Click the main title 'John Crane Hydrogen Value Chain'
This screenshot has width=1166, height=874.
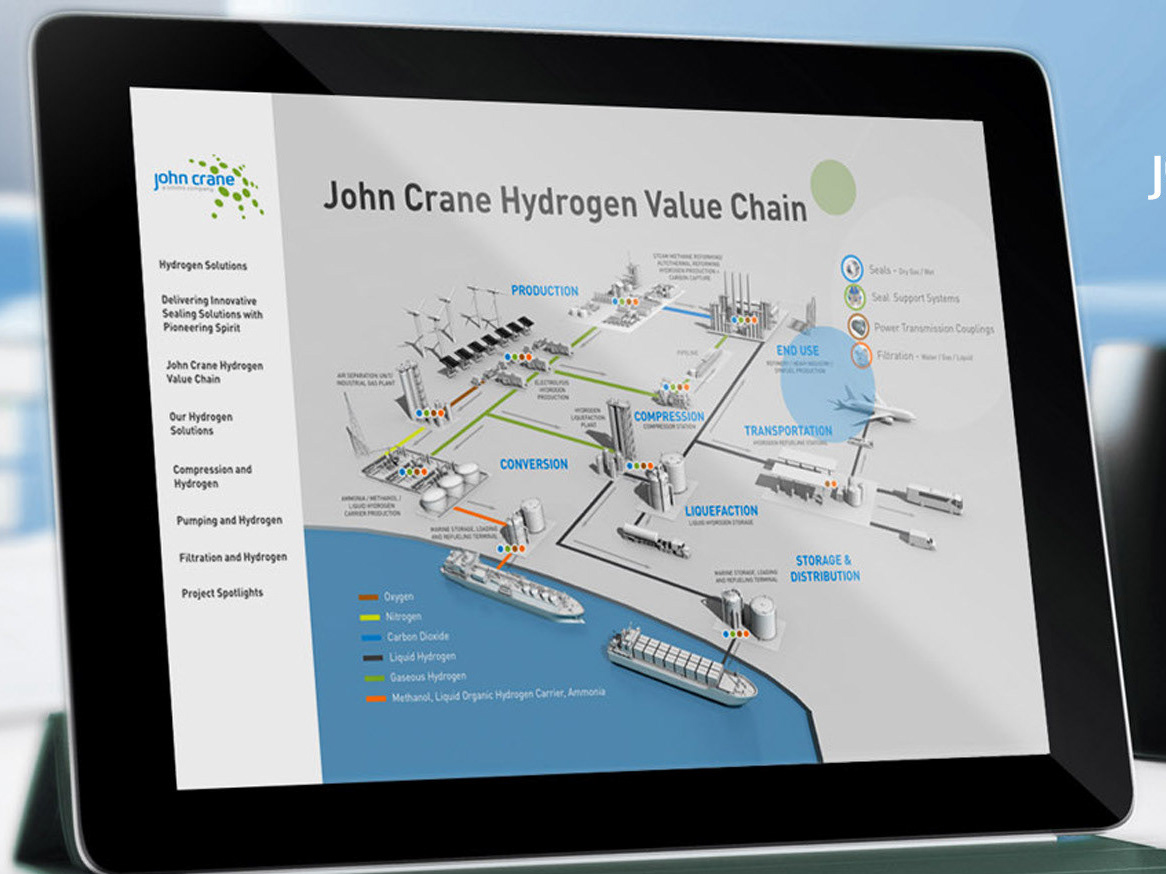pyautogui.click(x=565, y=201)
